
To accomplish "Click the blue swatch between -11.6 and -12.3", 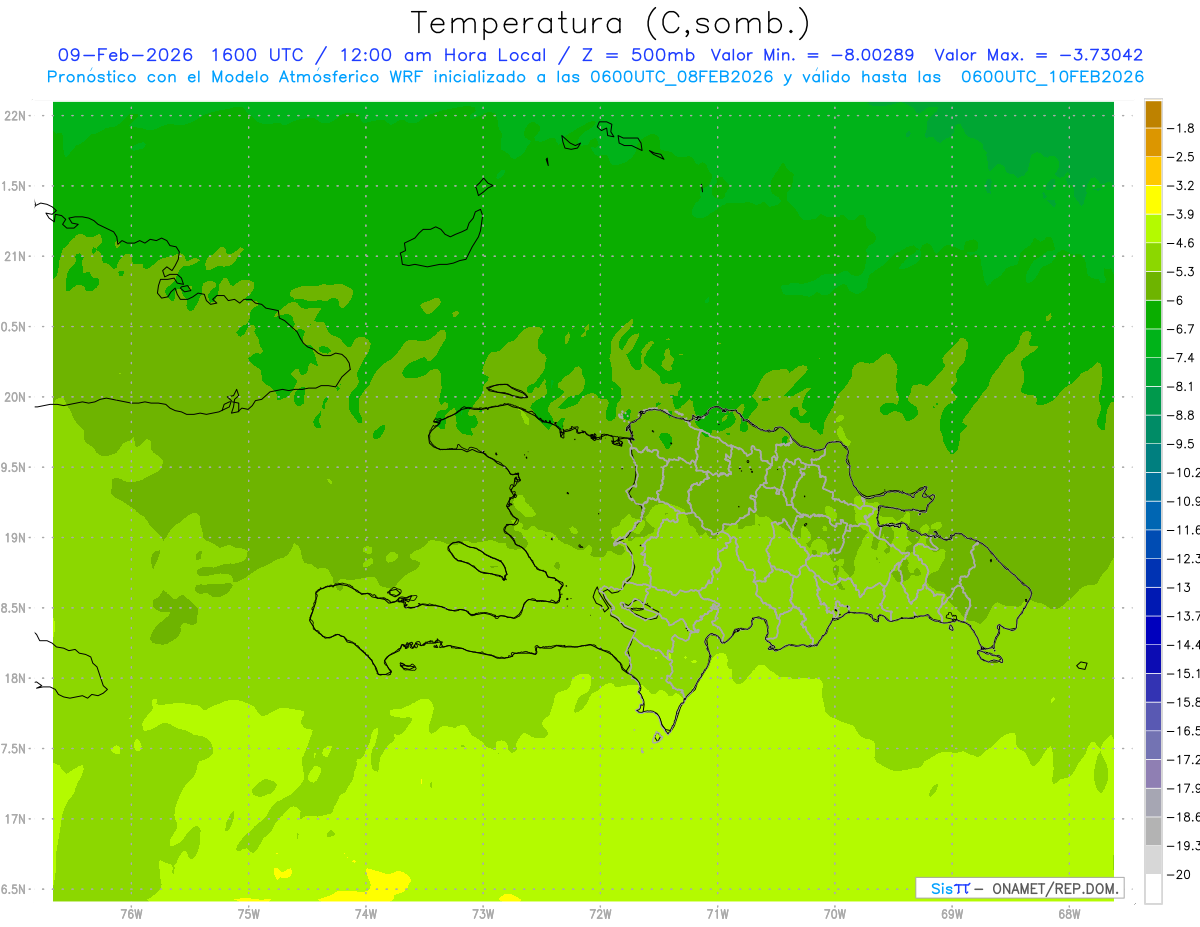I will (1153, 544).
